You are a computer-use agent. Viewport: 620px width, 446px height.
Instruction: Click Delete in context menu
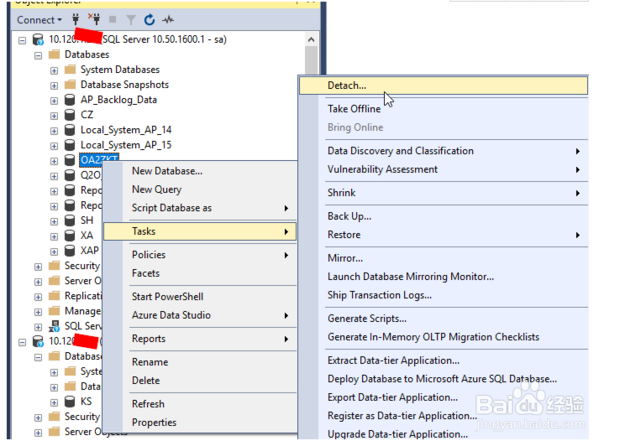[200, 380]
